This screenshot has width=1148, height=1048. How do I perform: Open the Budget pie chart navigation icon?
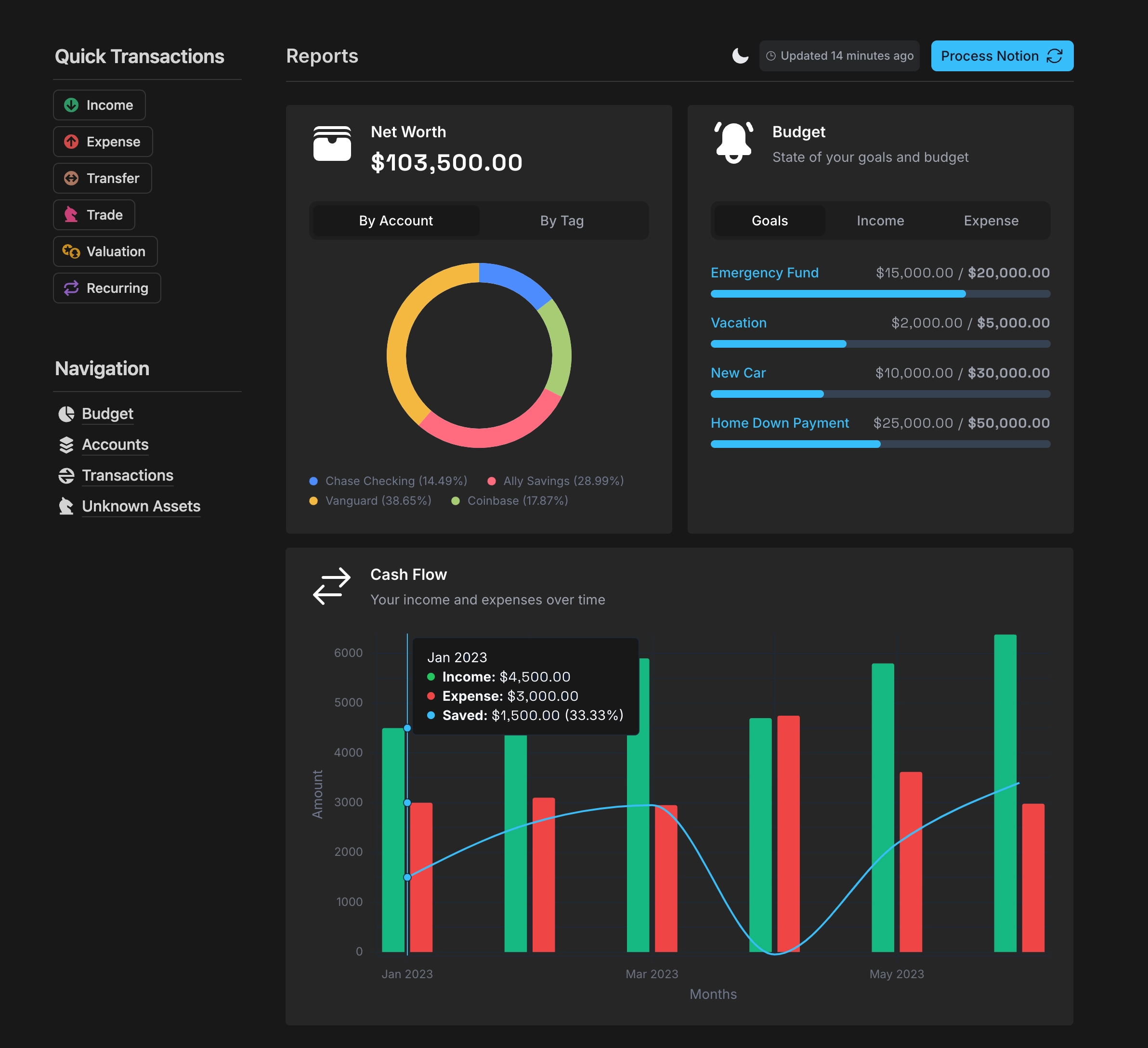66,414
